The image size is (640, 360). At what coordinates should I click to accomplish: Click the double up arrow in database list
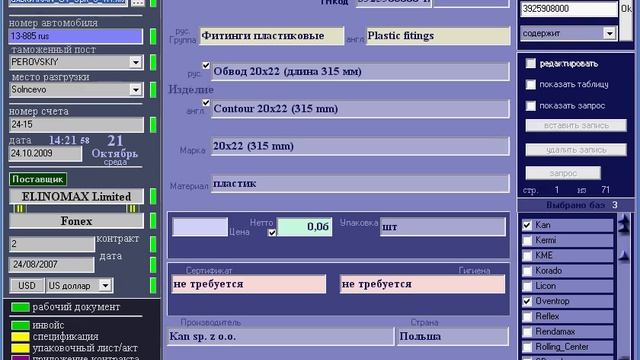click(x=624, y=224)
